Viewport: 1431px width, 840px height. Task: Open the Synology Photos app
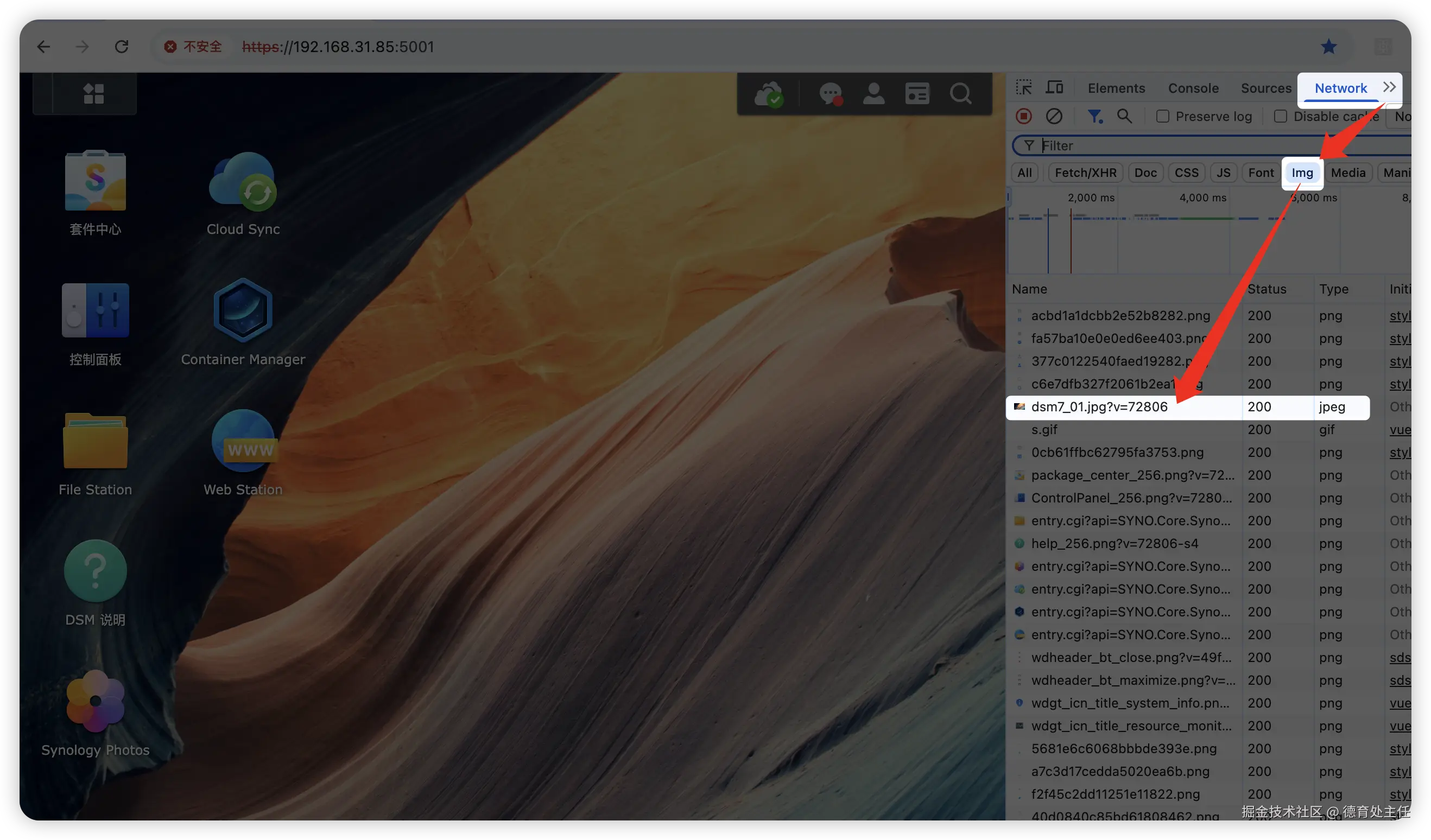(x=96, y=702)
